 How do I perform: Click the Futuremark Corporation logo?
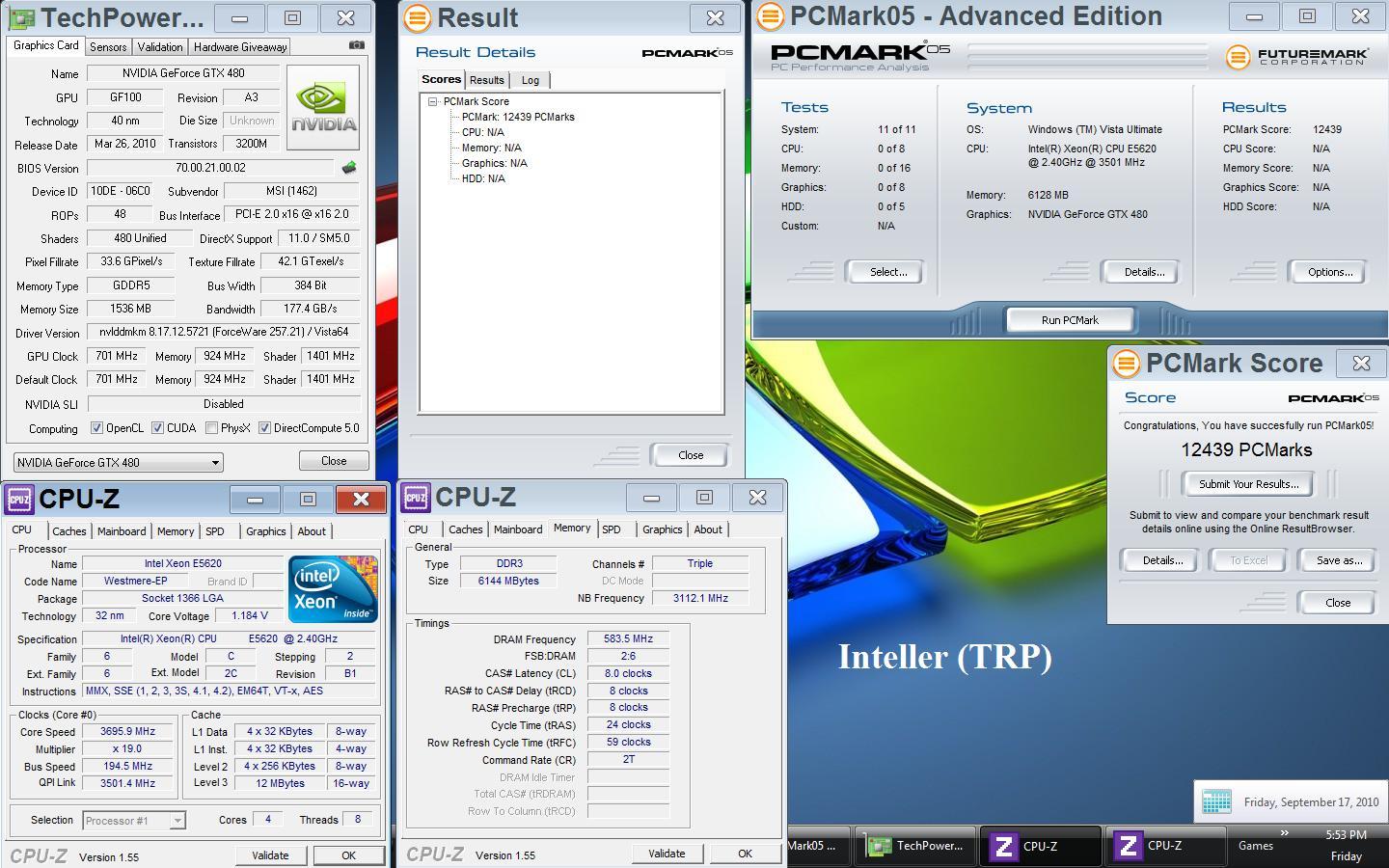pyautogui.click(x=1296, y=56)
